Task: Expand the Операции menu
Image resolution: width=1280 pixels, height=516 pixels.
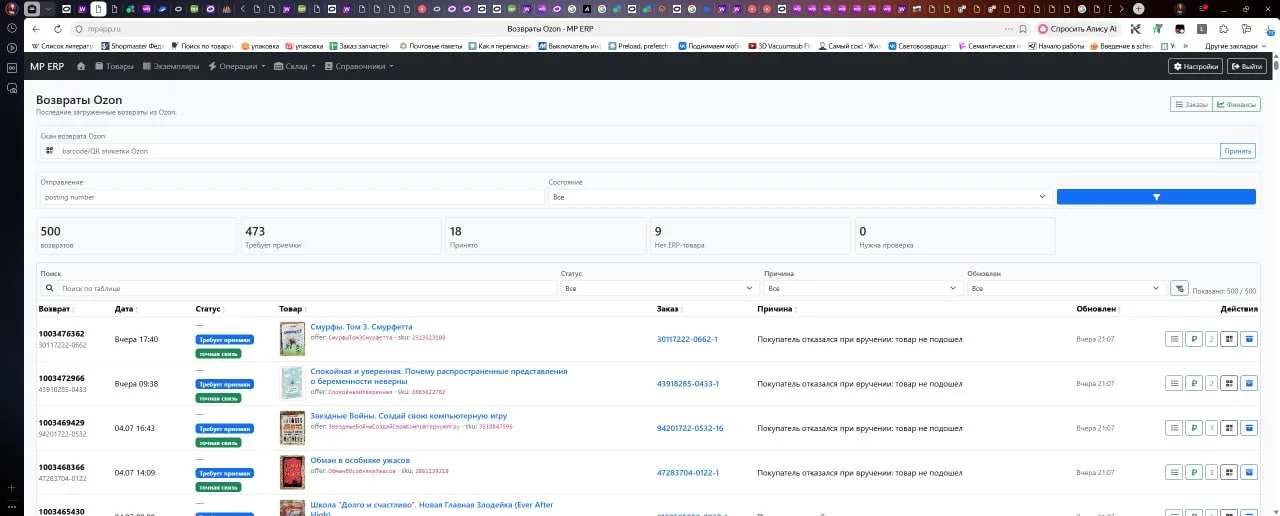Action: click(x=236, y=67)
